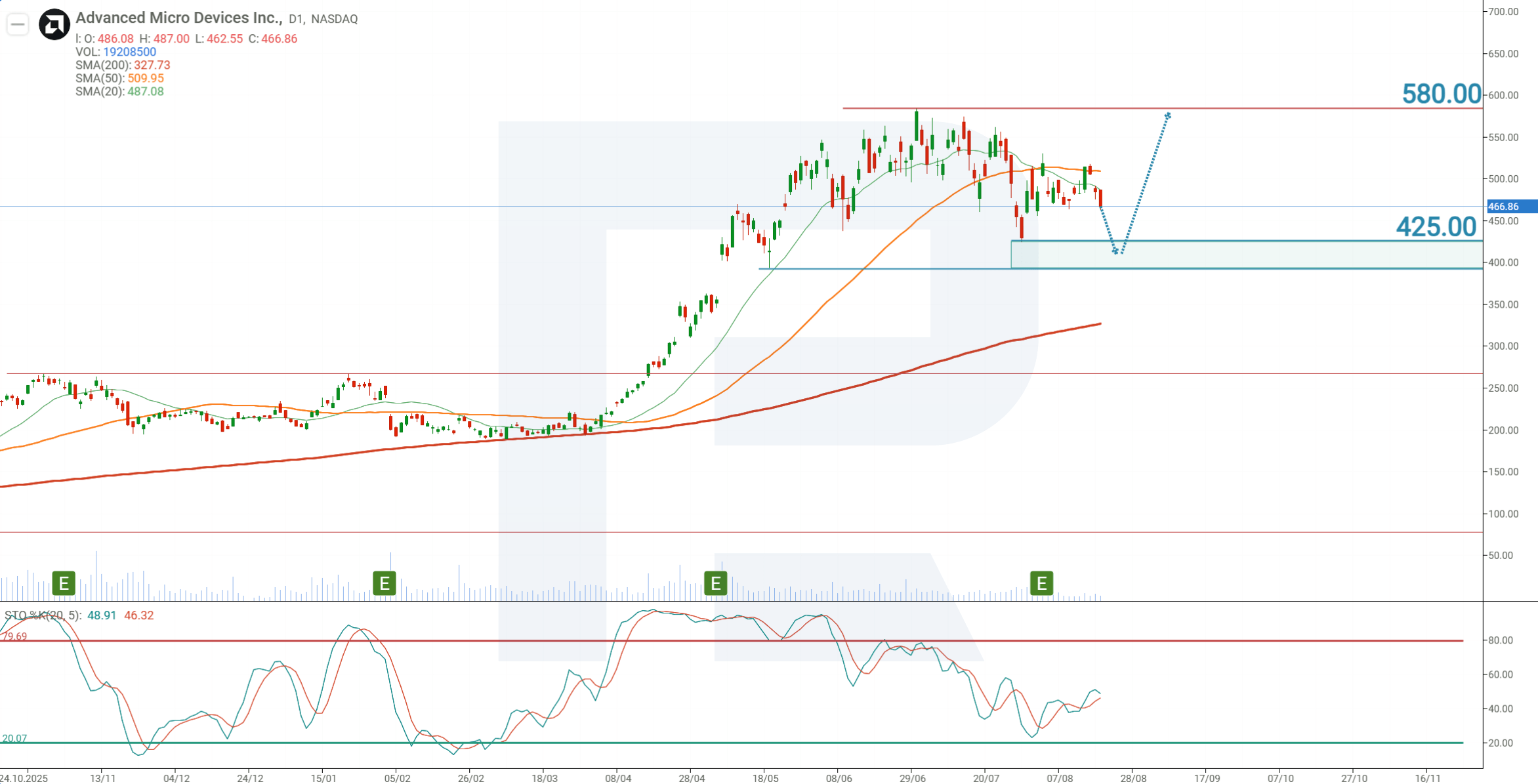Screen dimensions: 1538x784
Task: Click the SMA(20) legend entry '487.08'
Action: point(146,91)
